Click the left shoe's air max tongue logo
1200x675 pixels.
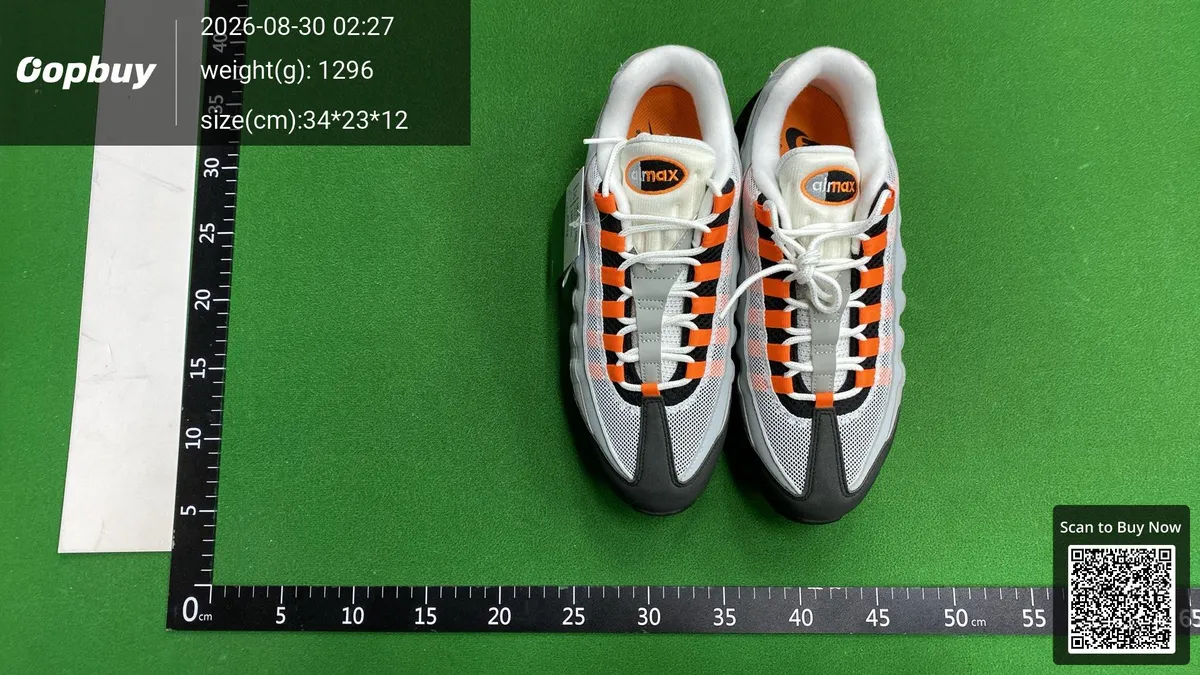click(x=656, y=175)
